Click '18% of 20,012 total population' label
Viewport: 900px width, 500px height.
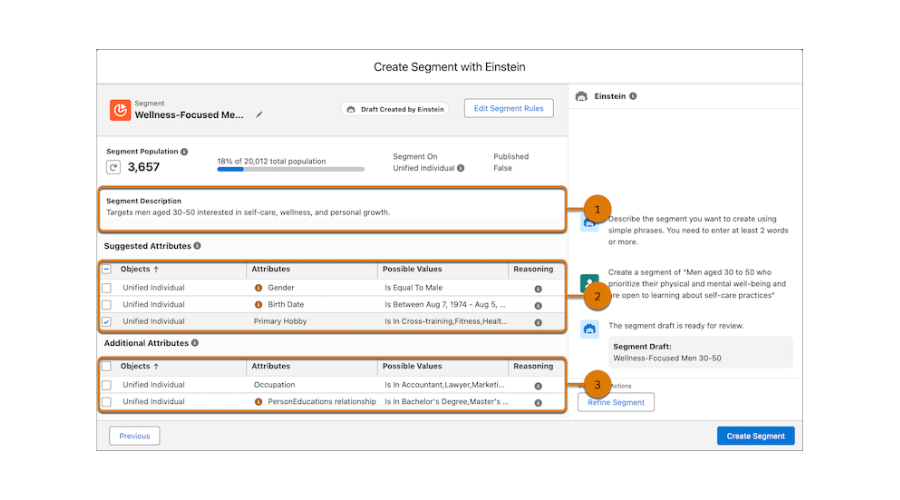coord(271,161)
